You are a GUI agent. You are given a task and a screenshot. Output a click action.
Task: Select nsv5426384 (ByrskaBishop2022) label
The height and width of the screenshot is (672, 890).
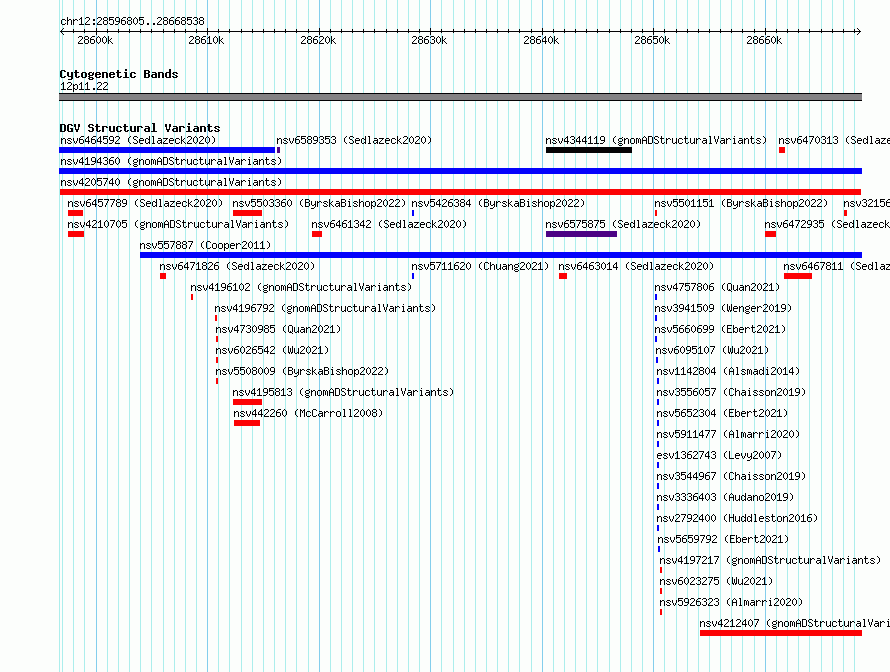click(498, 203)
